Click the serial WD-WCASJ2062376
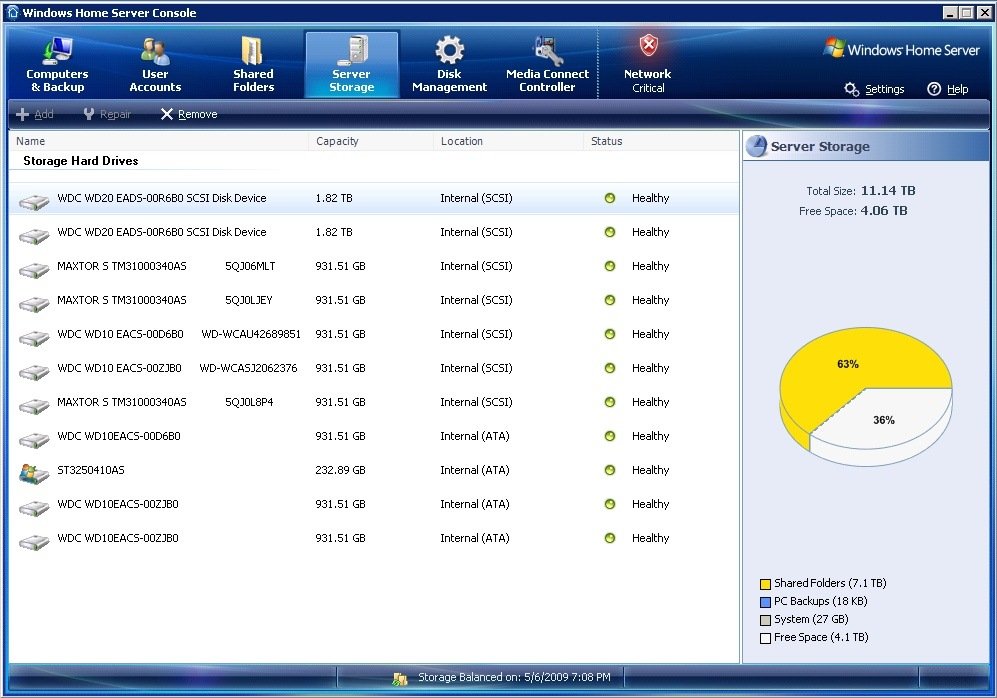 (x=248, y=368)
